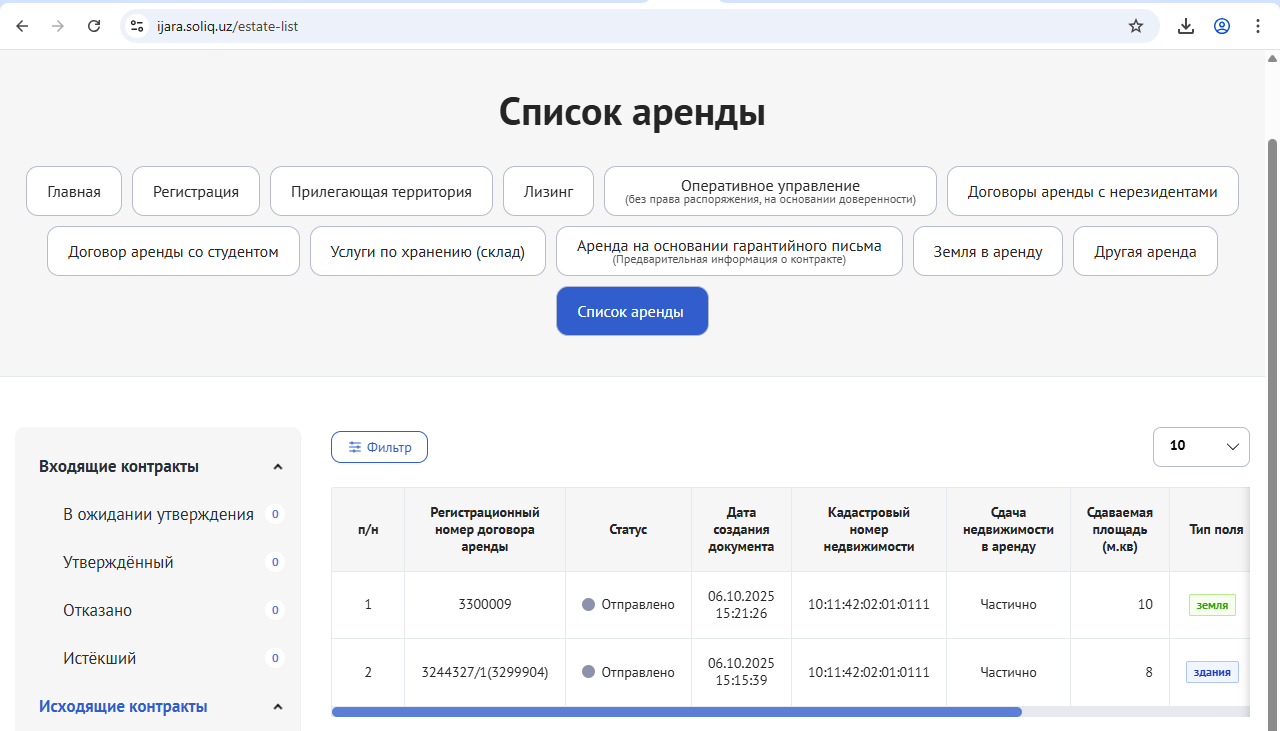Click the земля tag
The image size is (1280, 731).
[x=1212, y=605]
